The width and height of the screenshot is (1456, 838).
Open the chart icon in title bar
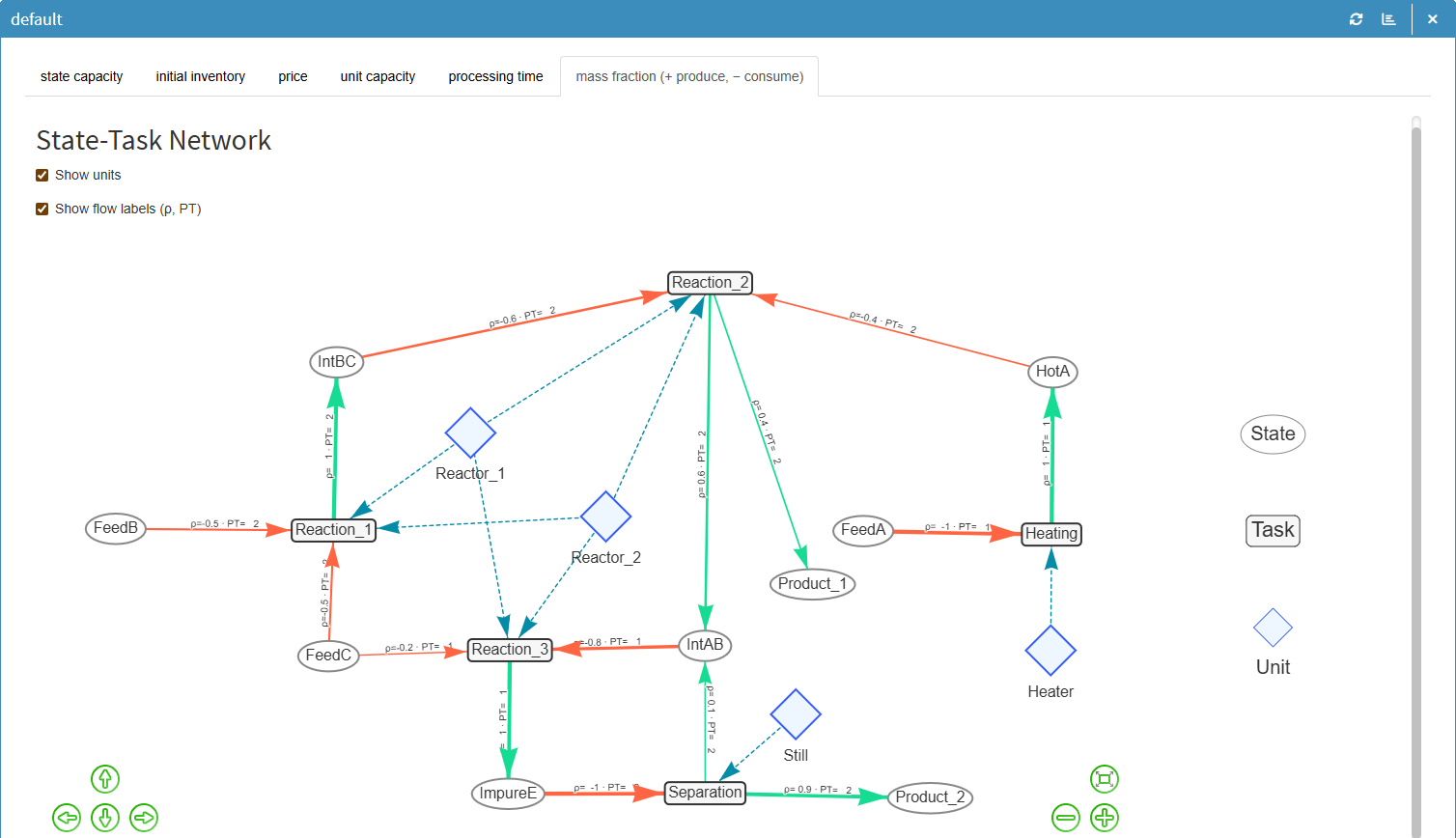click(x=1388, y=19)
